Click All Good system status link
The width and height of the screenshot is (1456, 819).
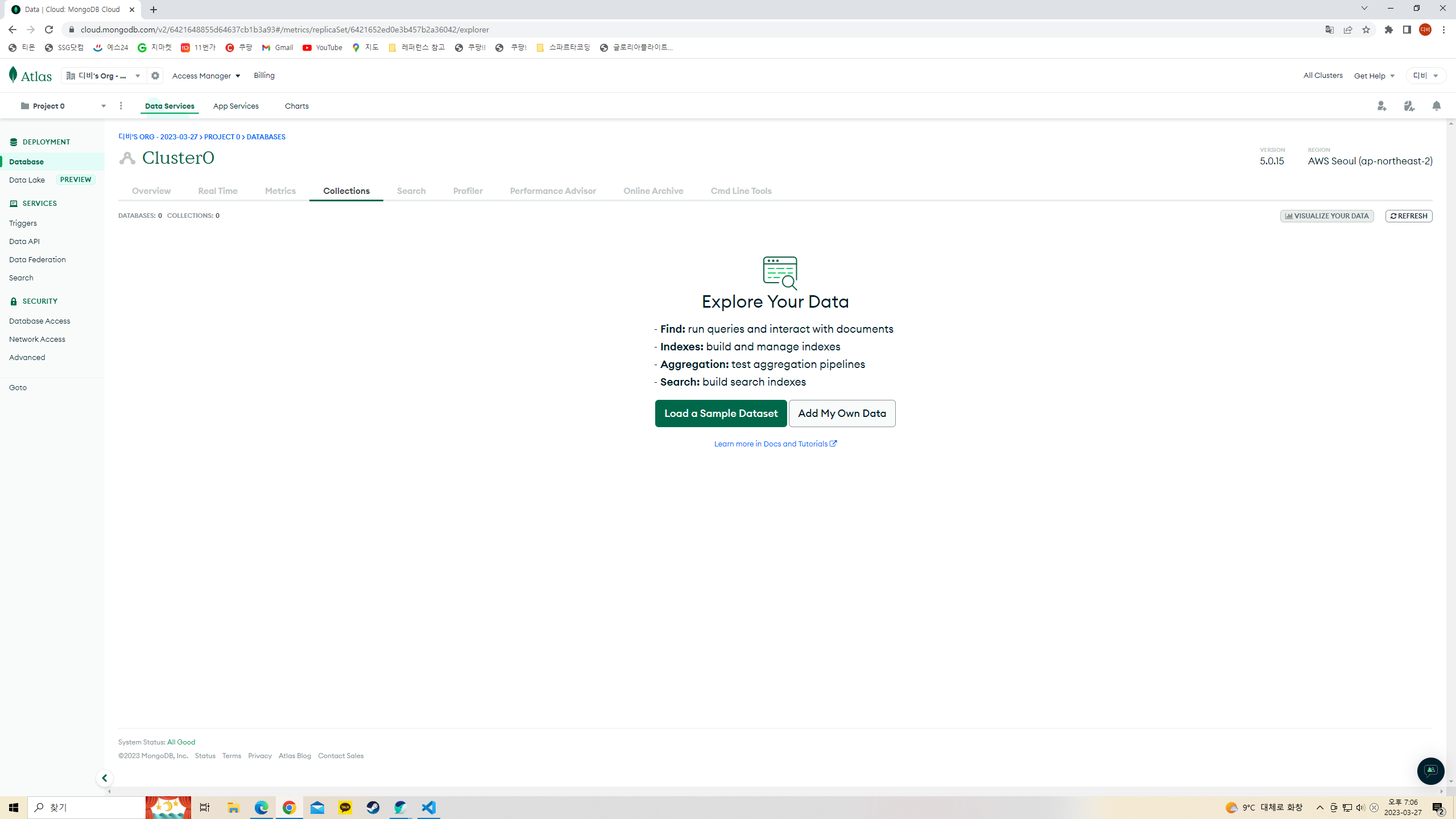(x=181, y=742)
